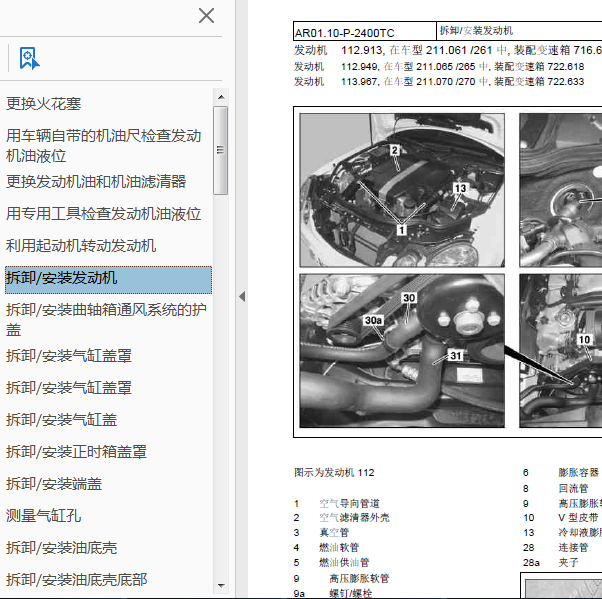Open bookmark 拆卸/安装油底壳
This screenshot has height=599, width=602.
click(61, 548)
